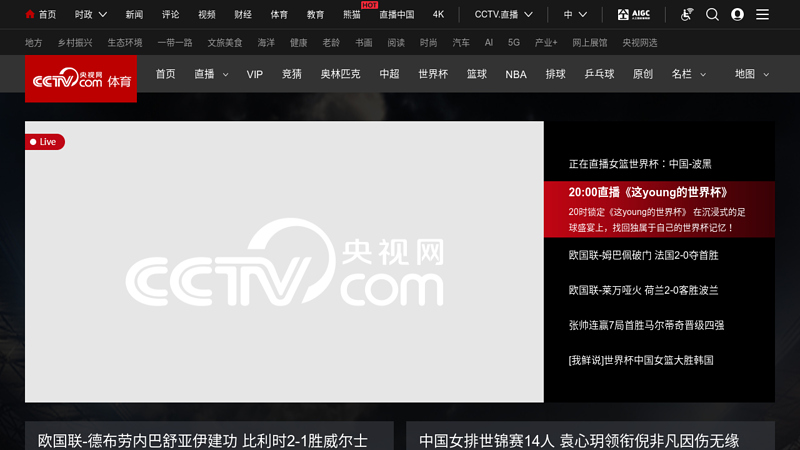Click the AIGC logo icon

[634, 14]
